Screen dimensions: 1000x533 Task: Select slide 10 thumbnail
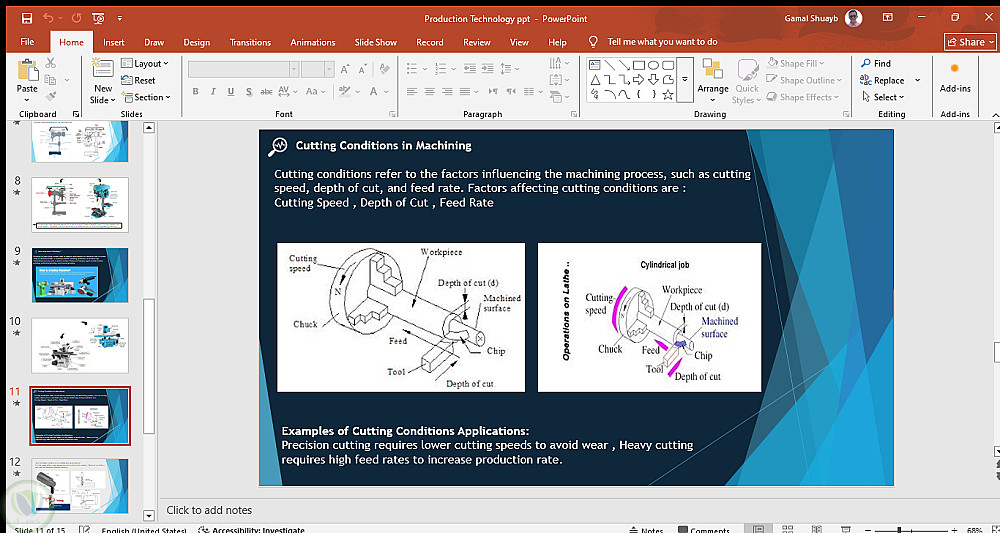tap(80, 346)
